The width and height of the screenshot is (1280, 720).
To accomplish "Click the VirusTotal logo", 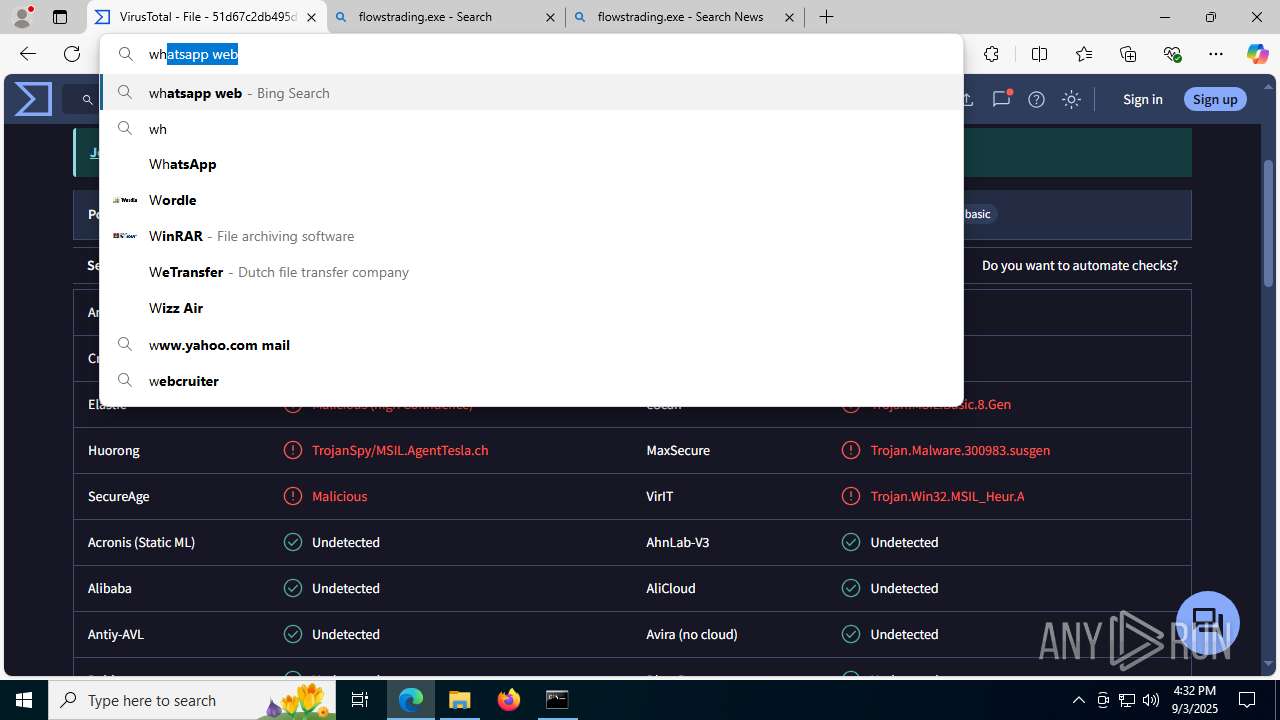I will 33,99.
